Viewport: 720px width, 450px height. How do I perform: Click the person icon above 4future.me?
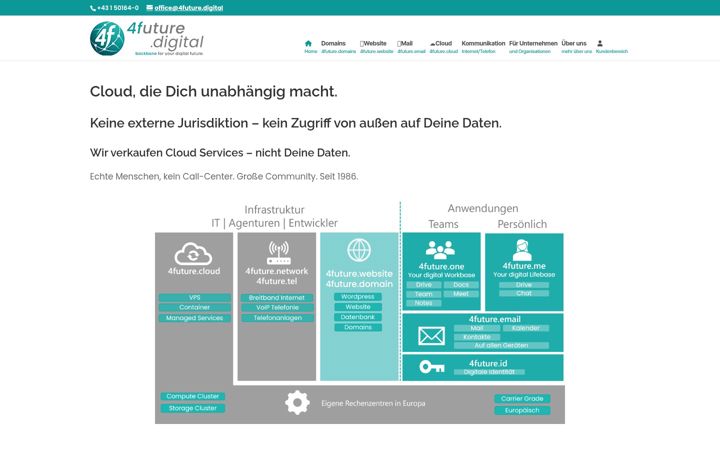[523, 250]
